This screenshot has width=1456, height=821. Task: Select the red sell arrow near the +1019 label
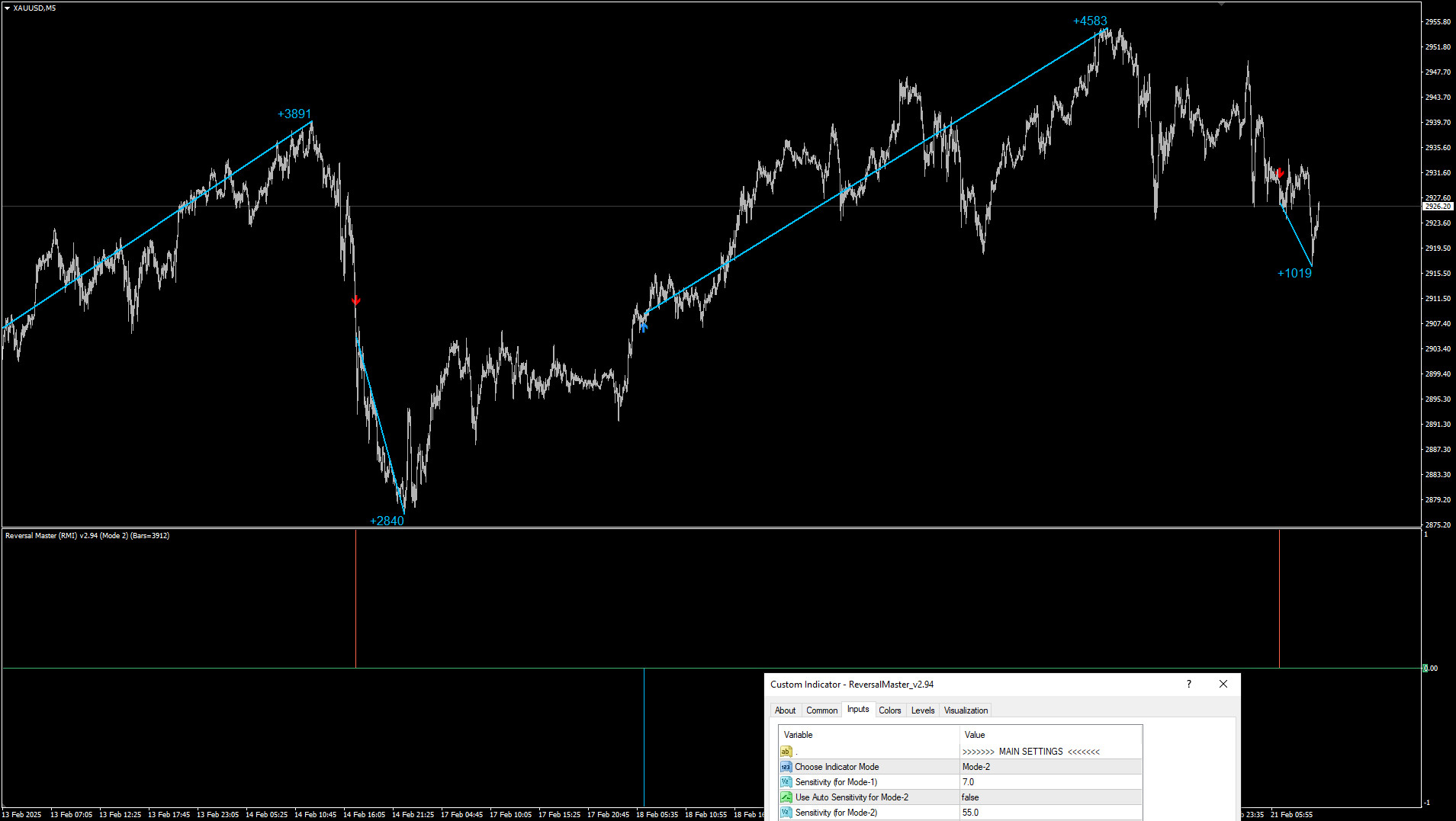1280,174
